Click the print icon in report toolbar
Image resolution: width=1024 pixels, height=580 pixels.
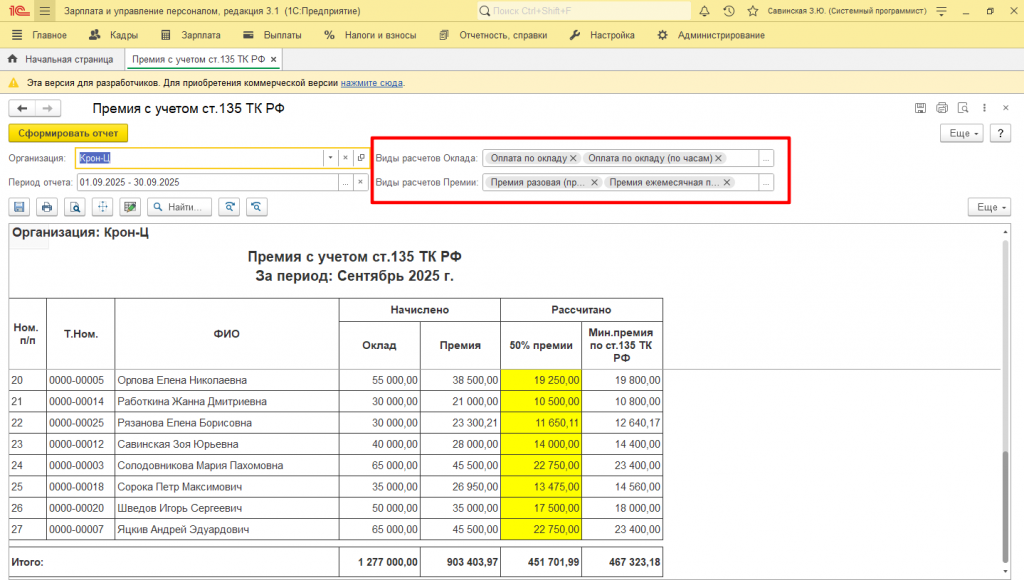coord(46,207)
